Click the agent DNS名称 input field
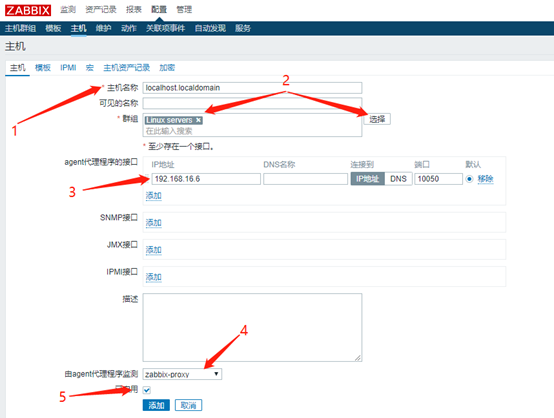 tap(306, 179)
